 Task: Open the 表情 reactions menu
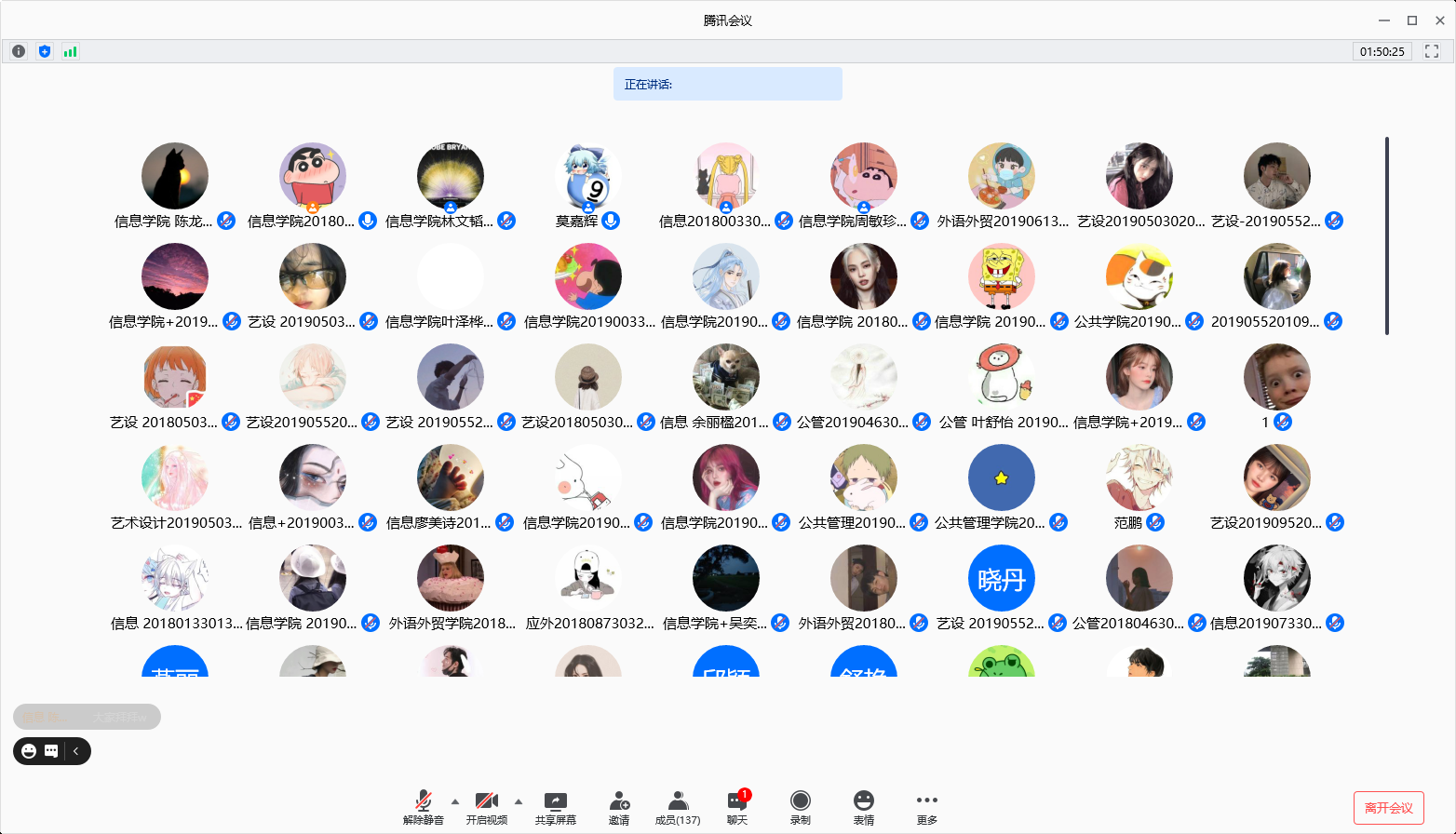click(864, 807)
